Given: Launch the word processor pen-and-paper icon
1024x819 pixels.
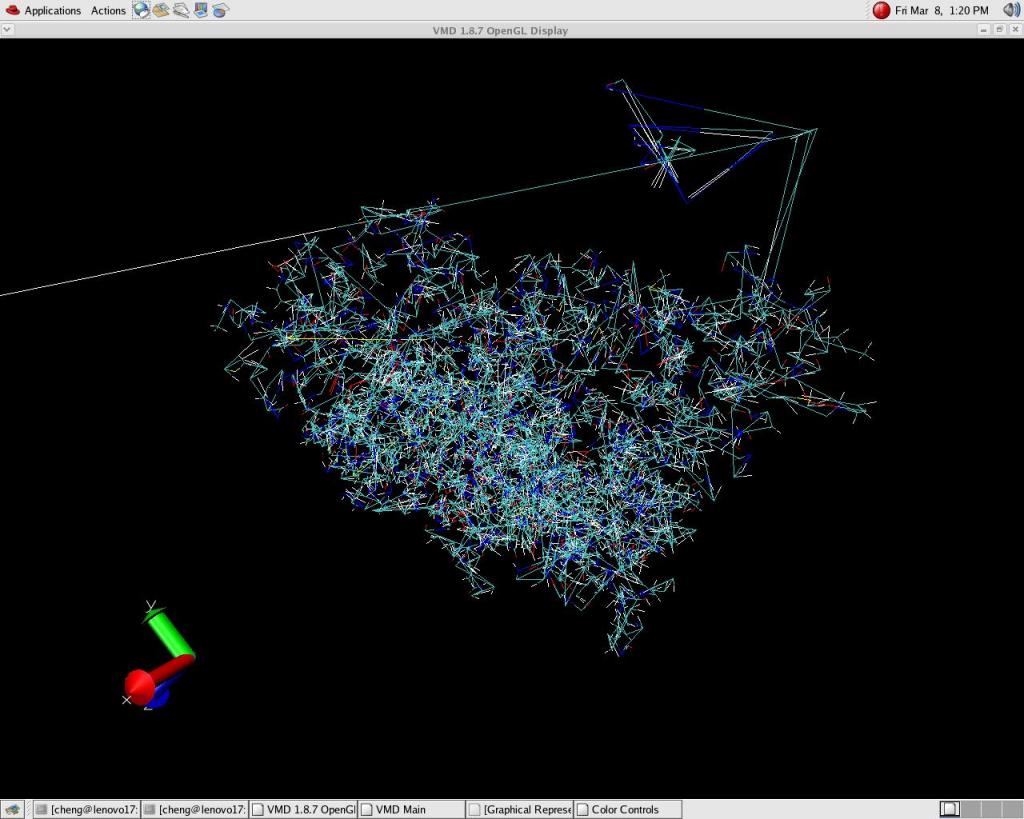Looking at the screenshot, I should pyautogui.click(x=181, y=10).
